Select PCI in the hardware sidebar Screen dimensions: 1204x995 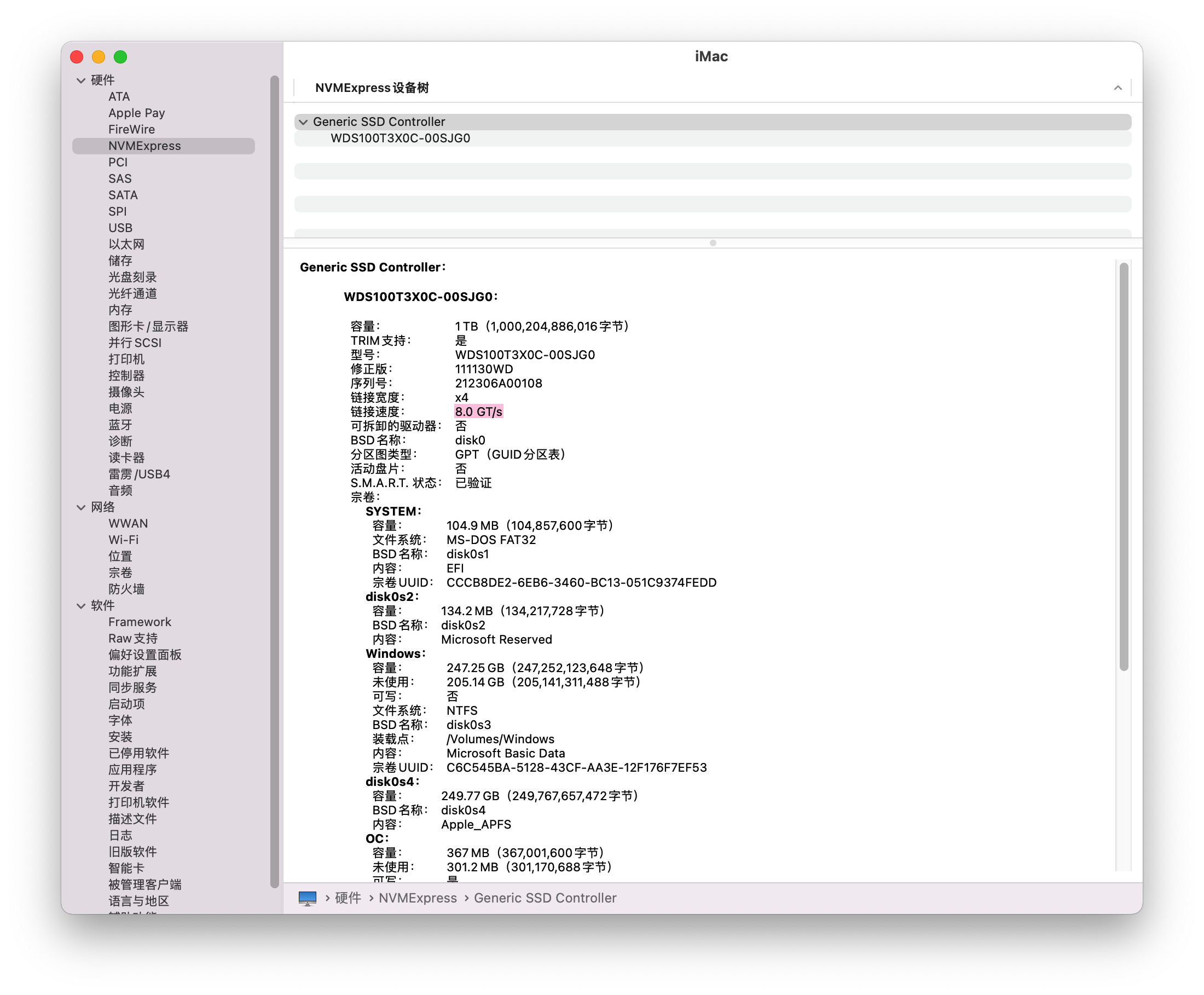118,162
